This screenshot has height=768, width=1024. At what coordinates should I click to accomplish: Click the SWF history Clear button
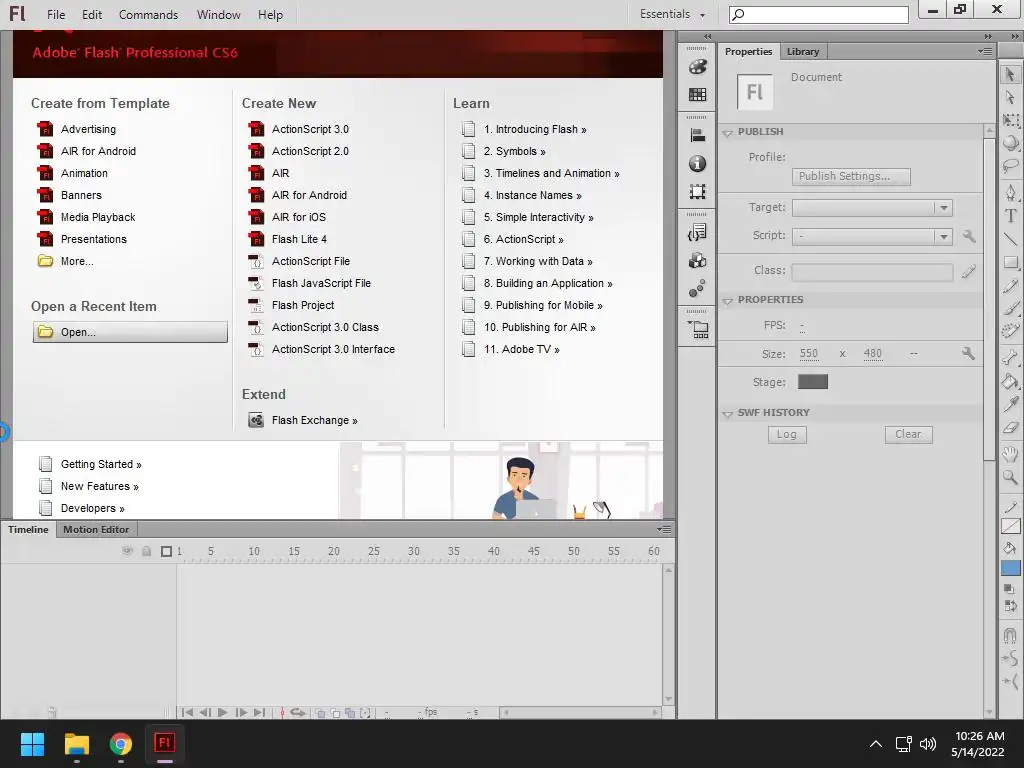pos(908,435)
